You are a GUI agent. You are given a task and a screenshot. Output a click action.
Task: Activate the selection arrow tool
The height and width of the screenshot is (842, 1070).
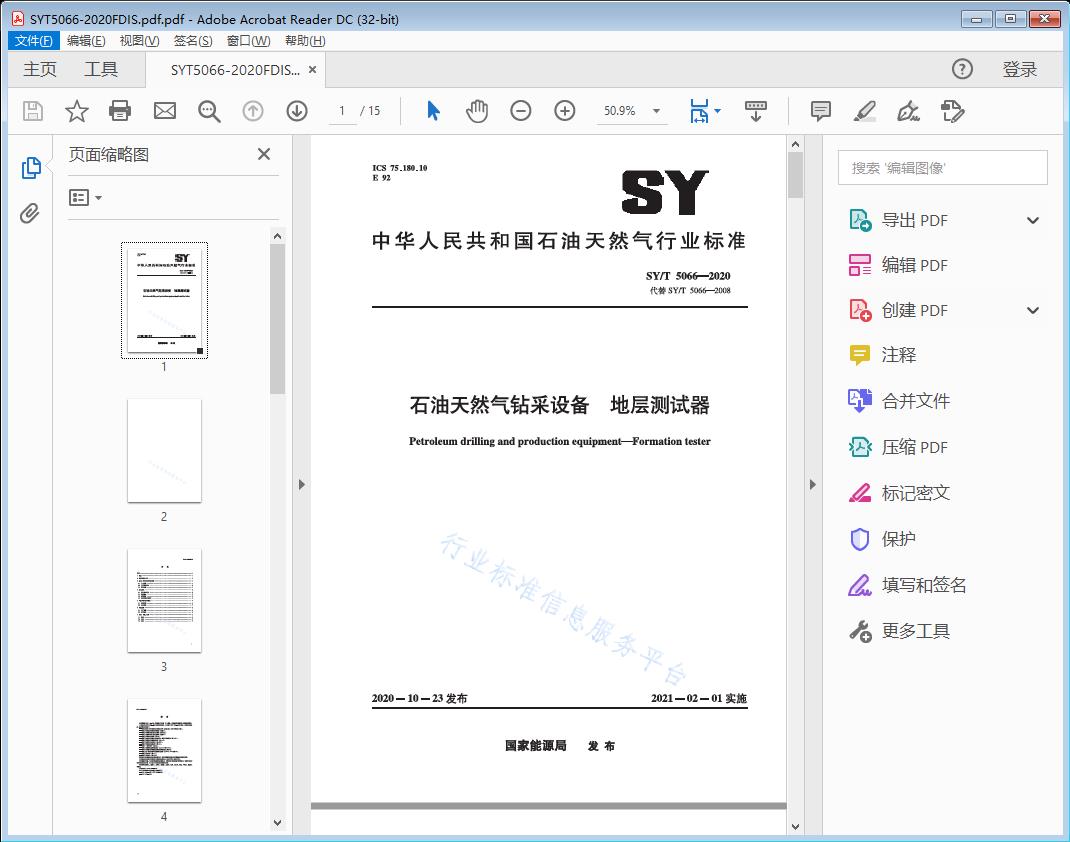point(433,111)
